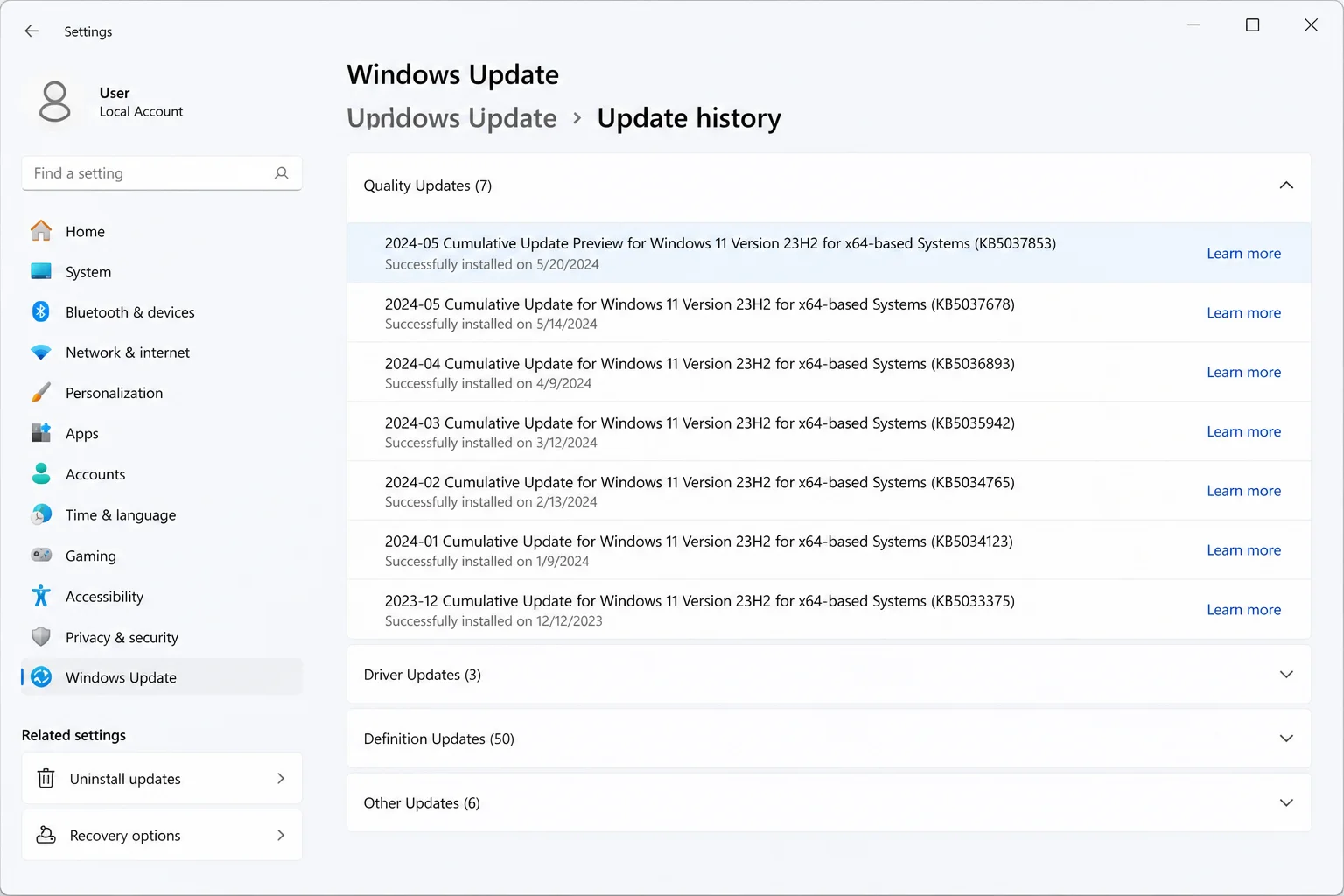Viewport: 1344px width, 896px height.
Task: Minimize the Settings window
Action: [1193, 25]
